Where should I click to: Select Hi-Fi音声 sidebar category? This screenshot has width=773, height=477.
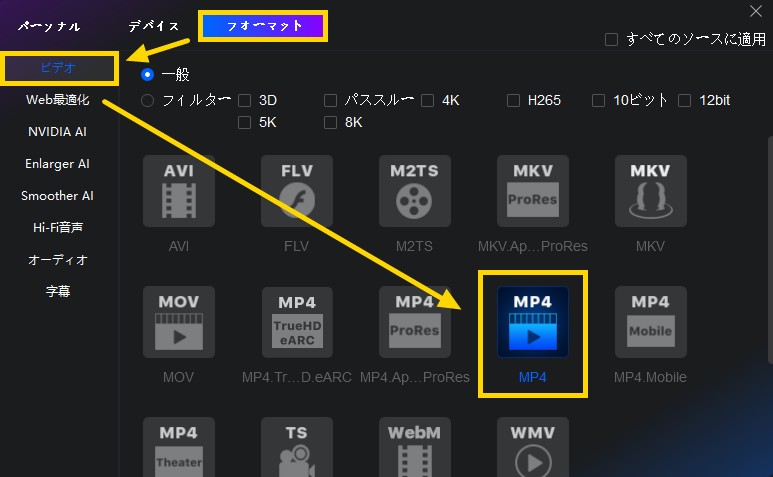pos(58,228)
